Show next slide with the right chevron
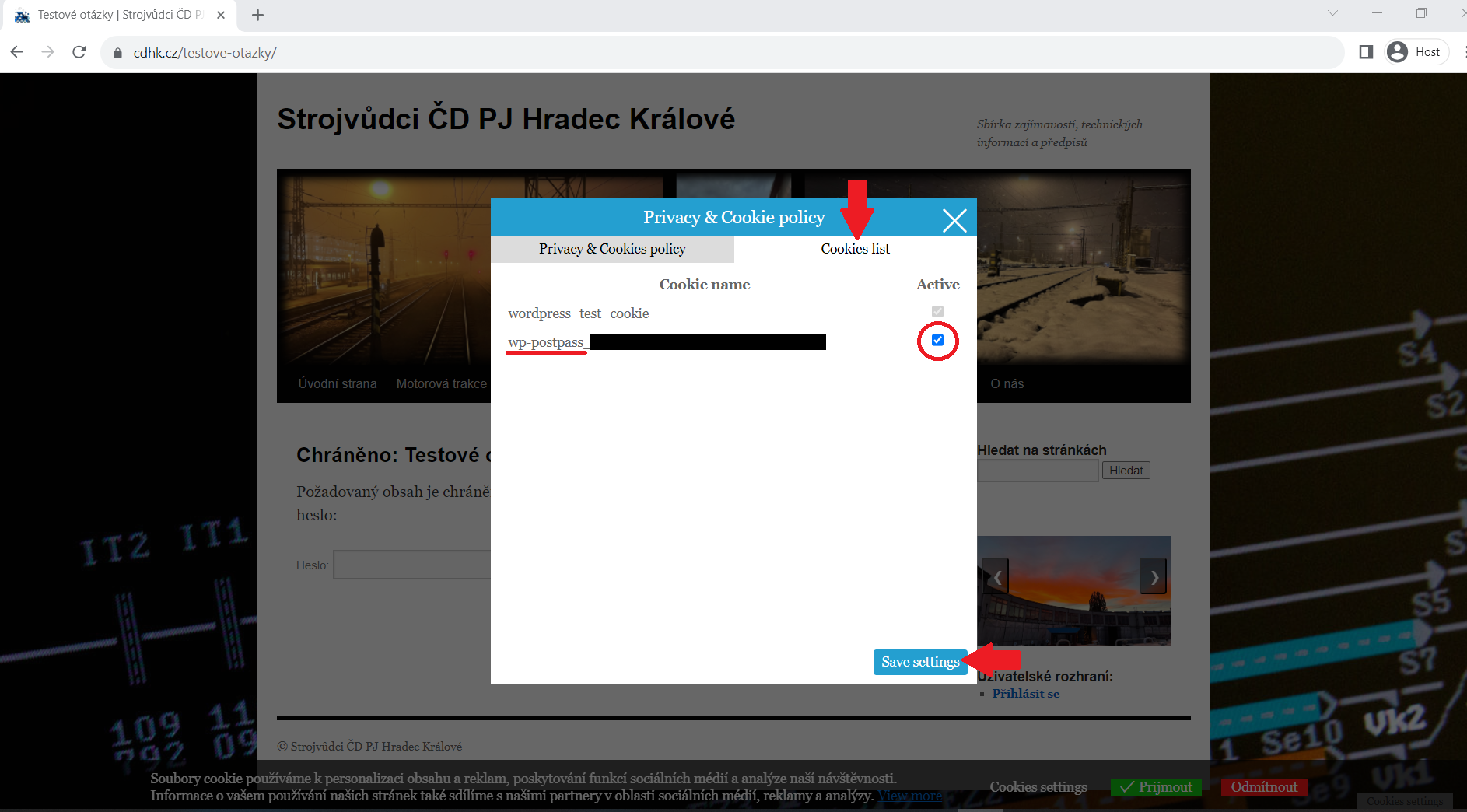1467x812 pixels. [x=1154, y=576]
